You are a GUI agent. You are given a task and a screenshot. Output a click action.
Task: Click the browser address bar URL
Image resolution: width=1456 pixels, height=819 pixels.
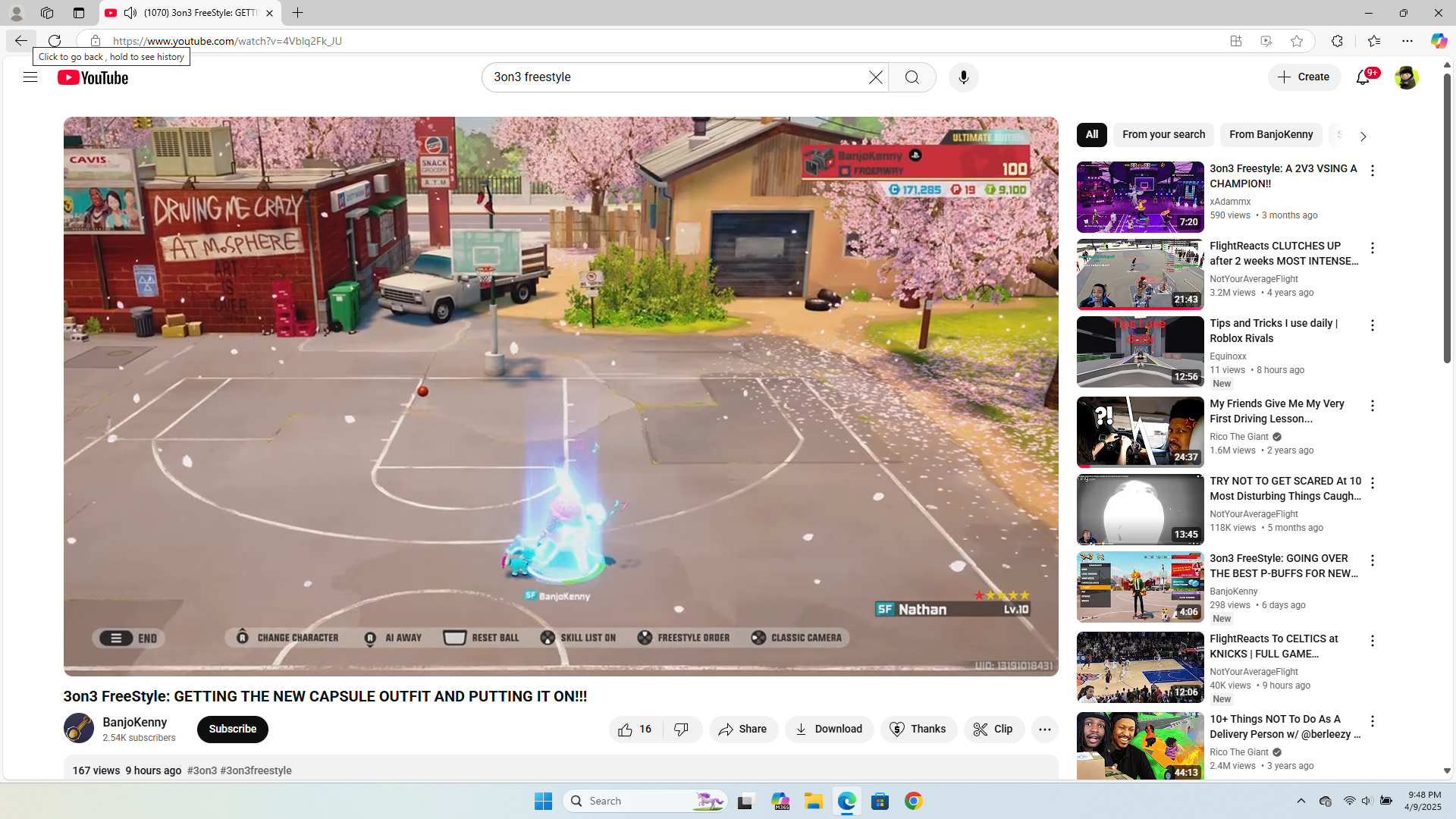227,41
